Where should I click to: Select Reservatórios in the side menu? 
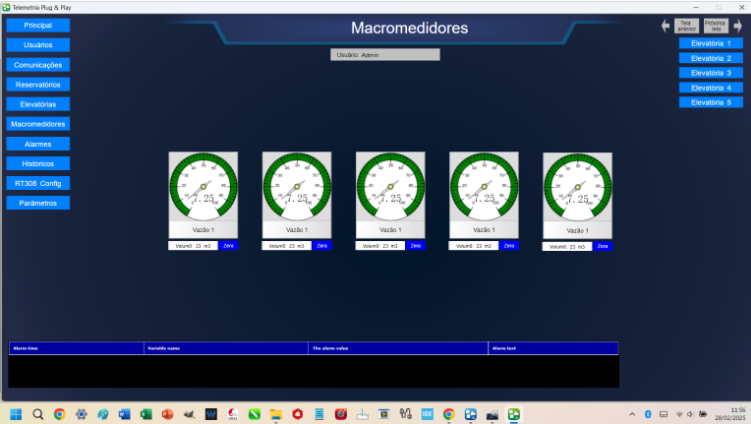point(38,84)
